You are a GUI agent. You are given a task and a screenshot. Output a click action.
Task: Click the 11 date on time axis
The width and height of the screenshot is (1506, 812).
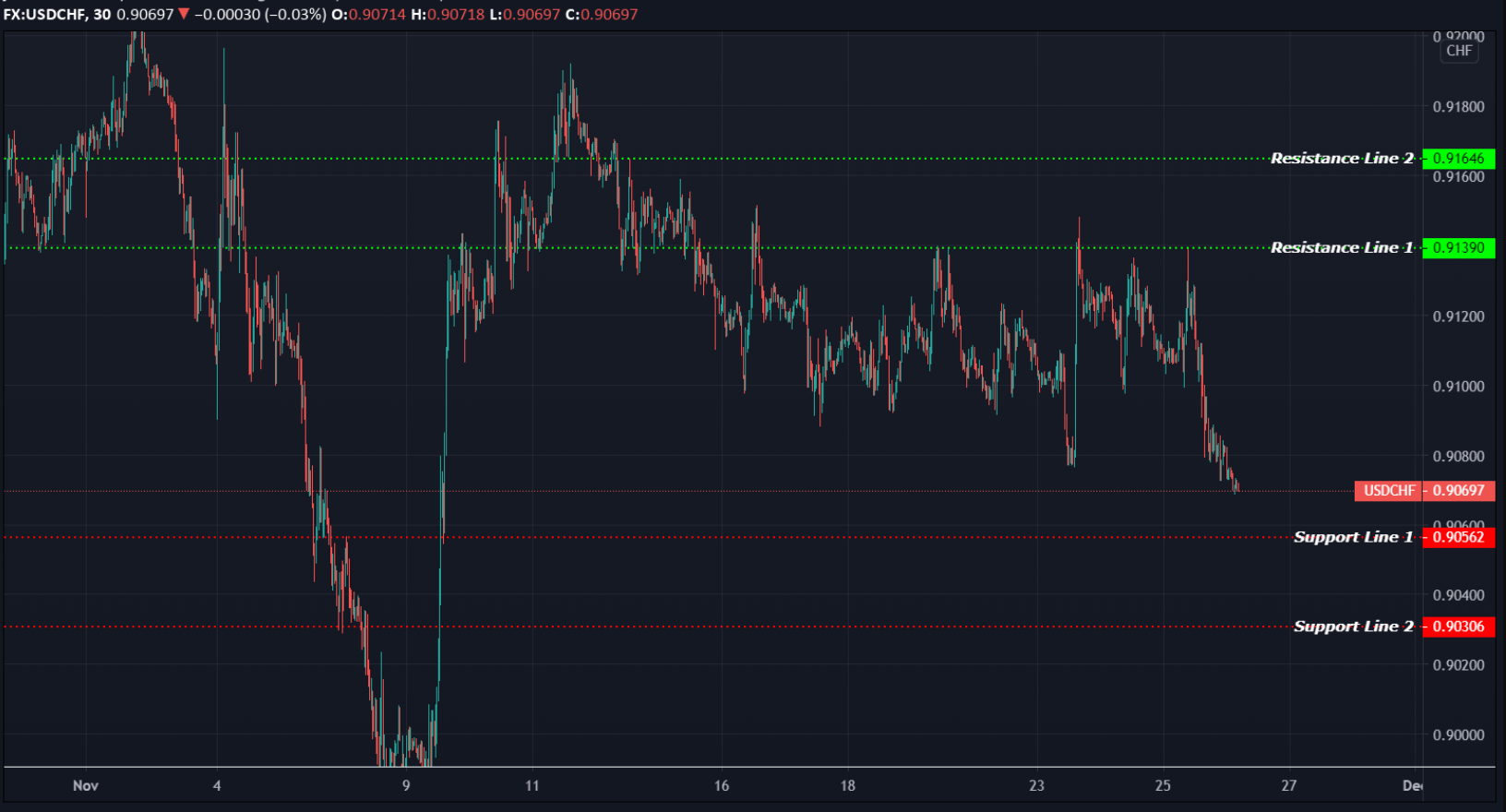532,786
